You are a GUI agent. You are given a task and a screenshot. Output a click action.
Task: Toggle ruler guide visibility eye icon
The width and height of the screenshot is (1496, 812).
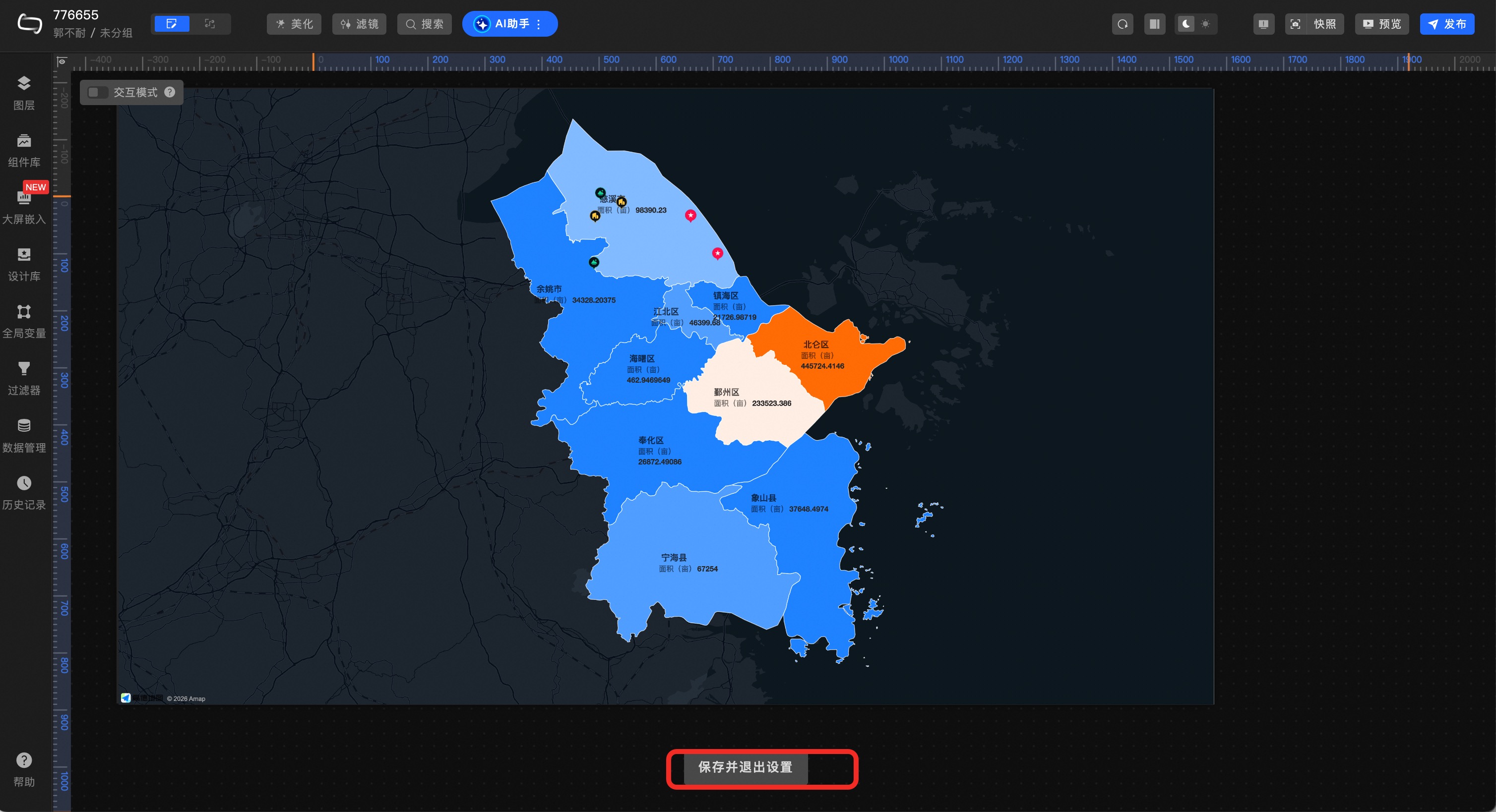[62, 61]
